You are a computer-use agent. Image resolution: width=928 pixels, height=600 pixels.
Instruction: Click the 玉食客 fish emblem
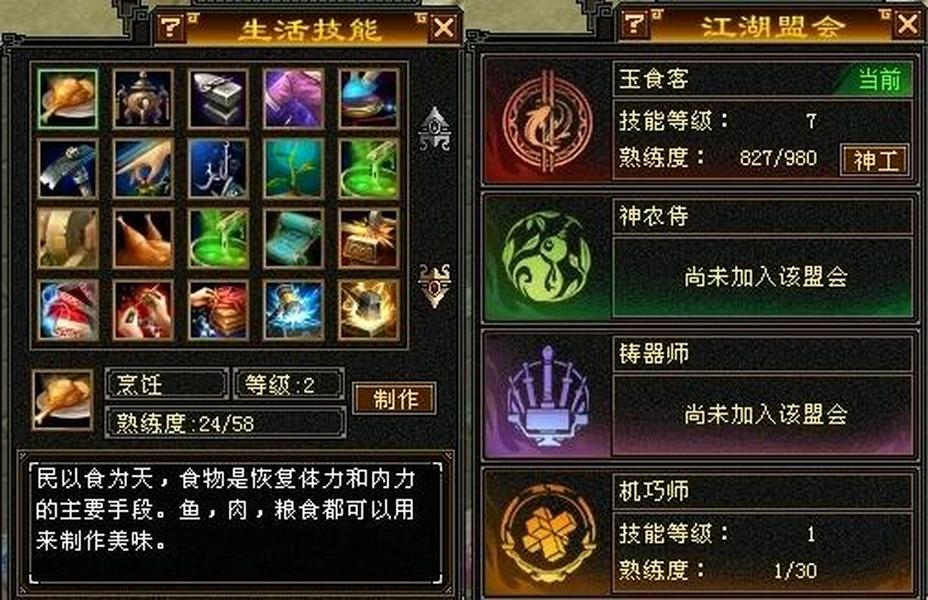[547, 121]
